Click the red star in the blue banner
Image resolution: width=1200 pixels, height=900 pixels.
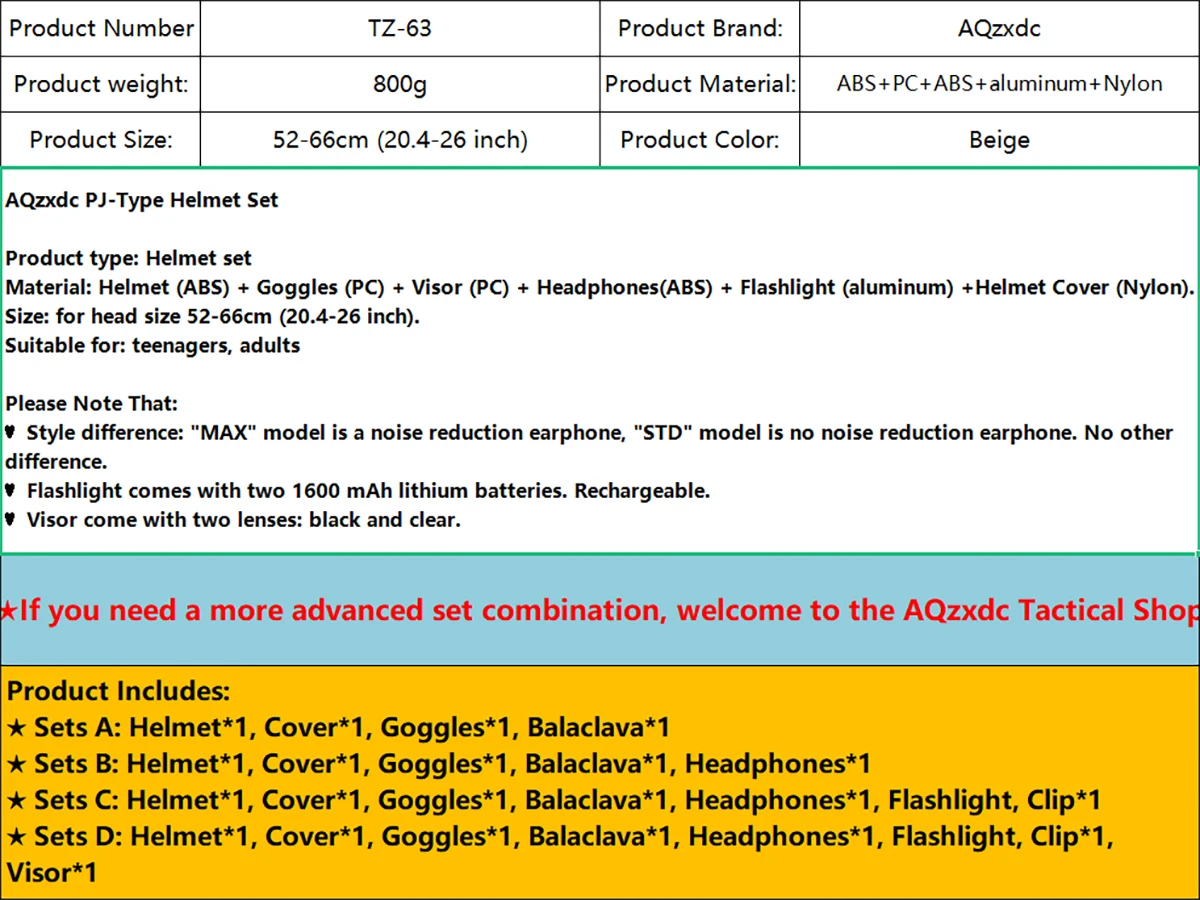[x=9, y=610]
